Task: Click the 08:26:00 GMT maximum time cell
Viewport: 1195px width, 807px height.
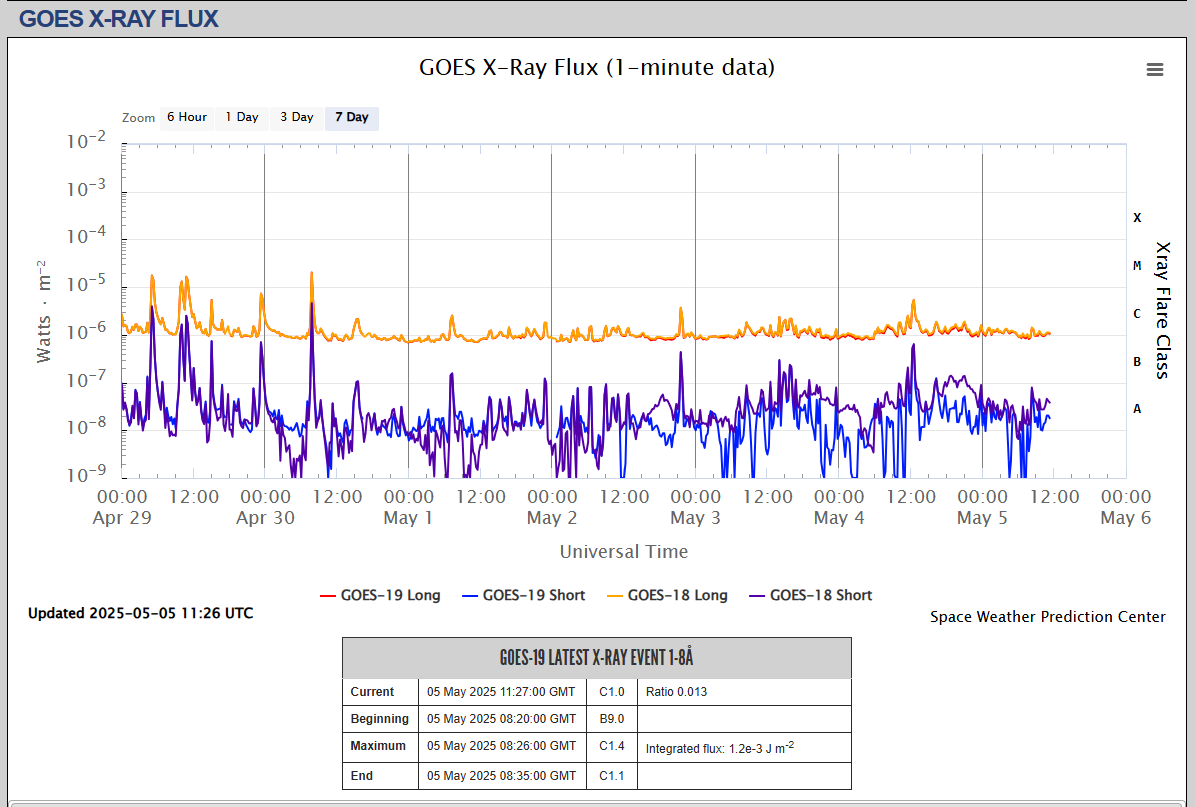Action: point(501,746)
